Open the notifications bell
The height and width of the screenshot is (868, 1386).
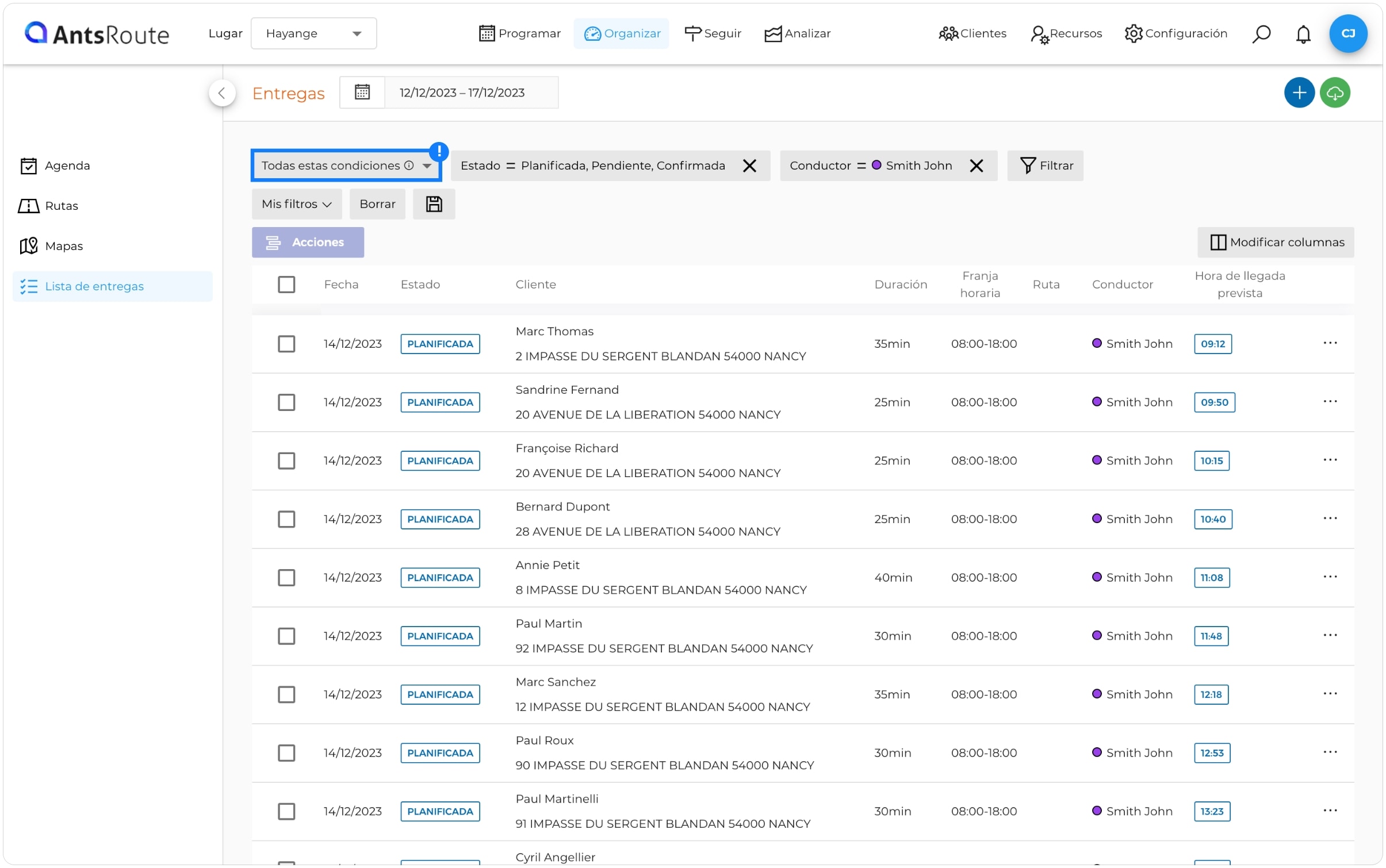[1303, 34]
